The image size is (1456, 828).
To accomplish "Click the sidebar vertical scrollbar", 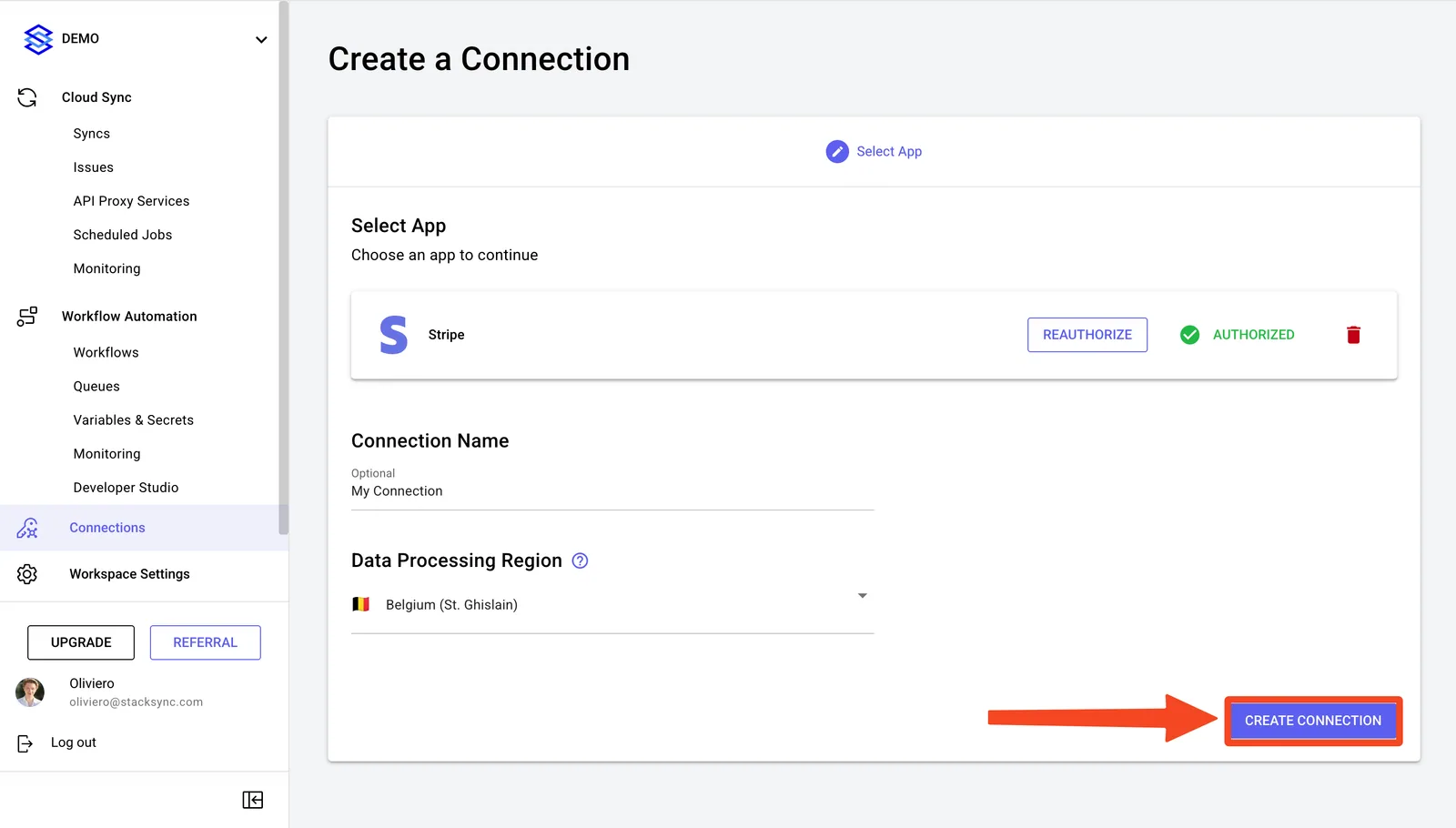I will [x=283, y=268].
